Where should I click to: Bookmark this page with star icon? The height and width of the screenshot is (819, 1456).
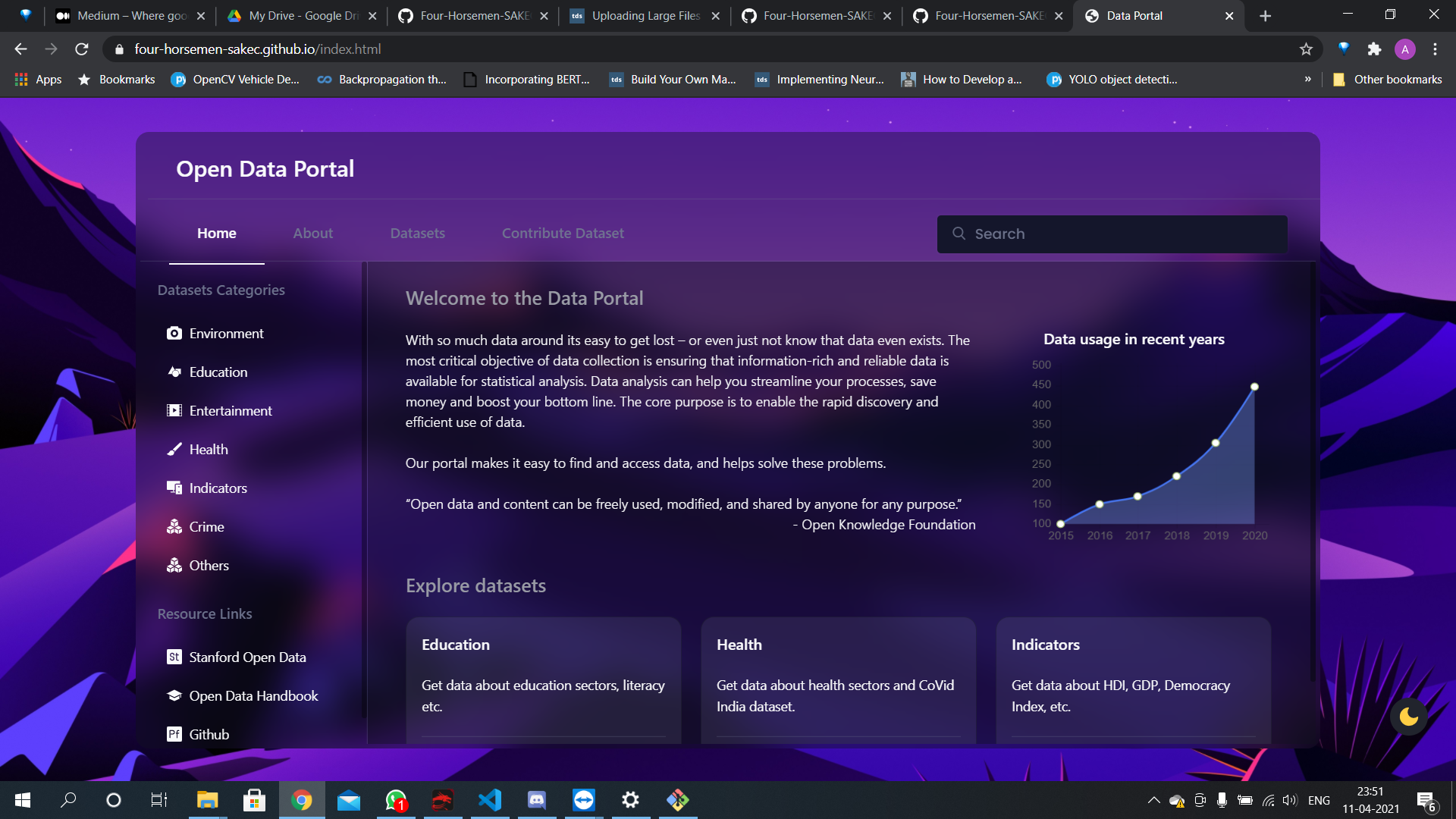click(1306, 49)
